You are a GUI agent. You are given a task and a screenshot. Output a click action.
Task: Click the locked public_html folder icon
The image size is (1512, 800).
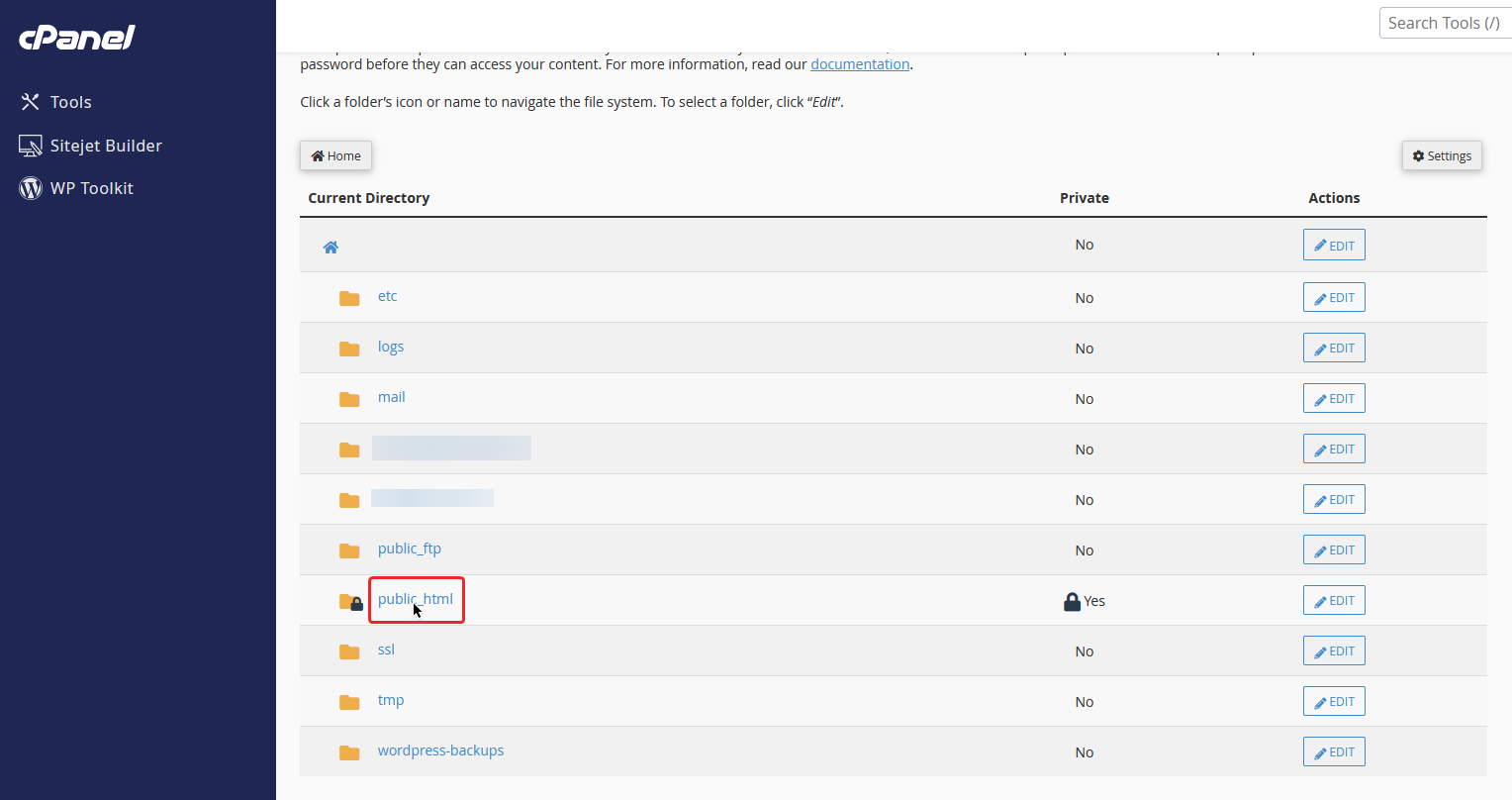350,602
